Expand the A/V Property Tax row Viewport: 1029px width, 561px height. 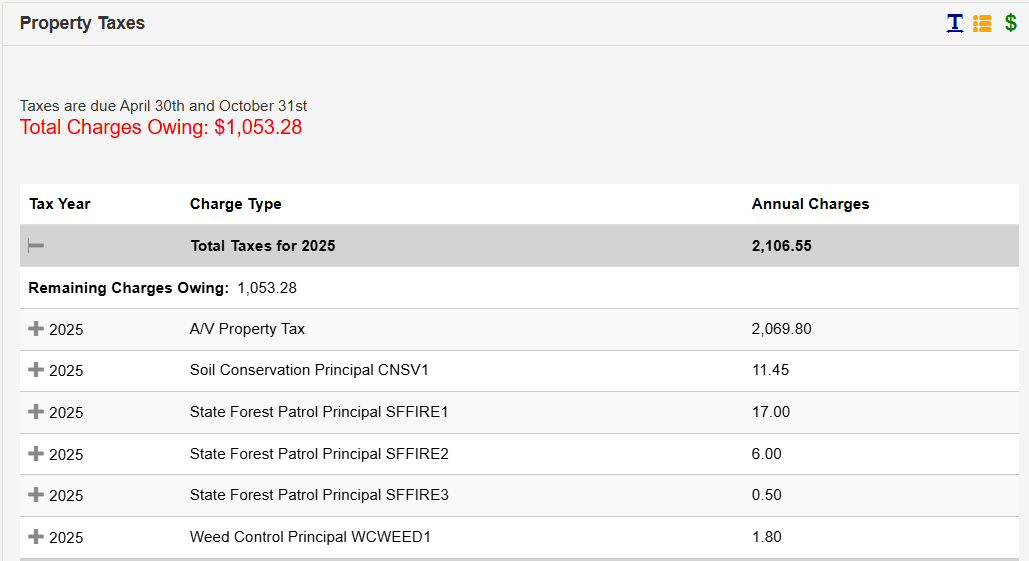(36, 329)
